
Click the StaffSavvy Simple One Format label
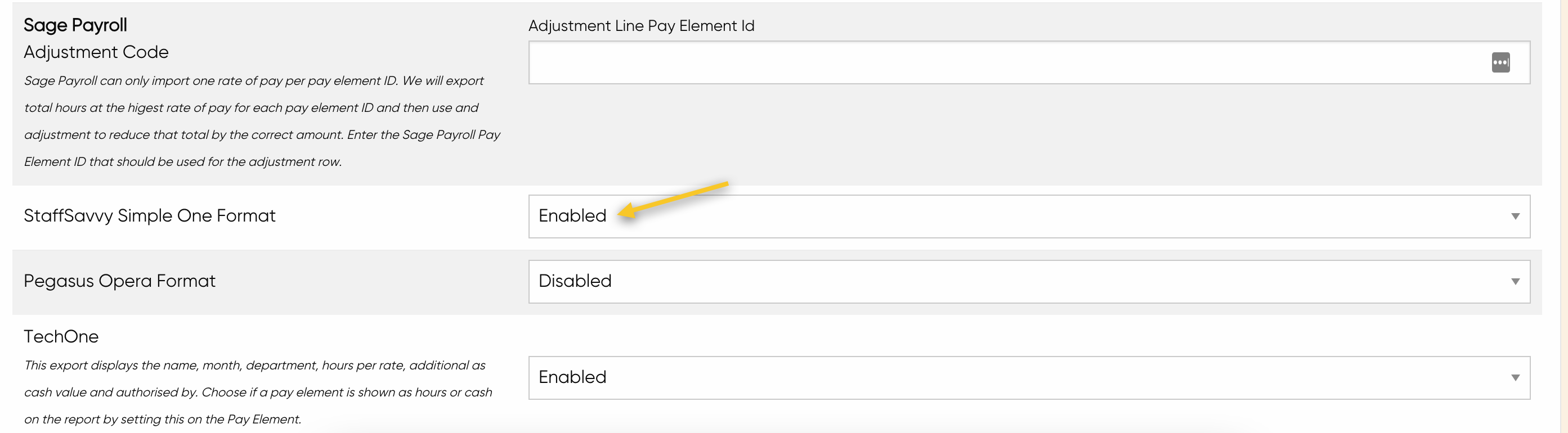(150, 215)
